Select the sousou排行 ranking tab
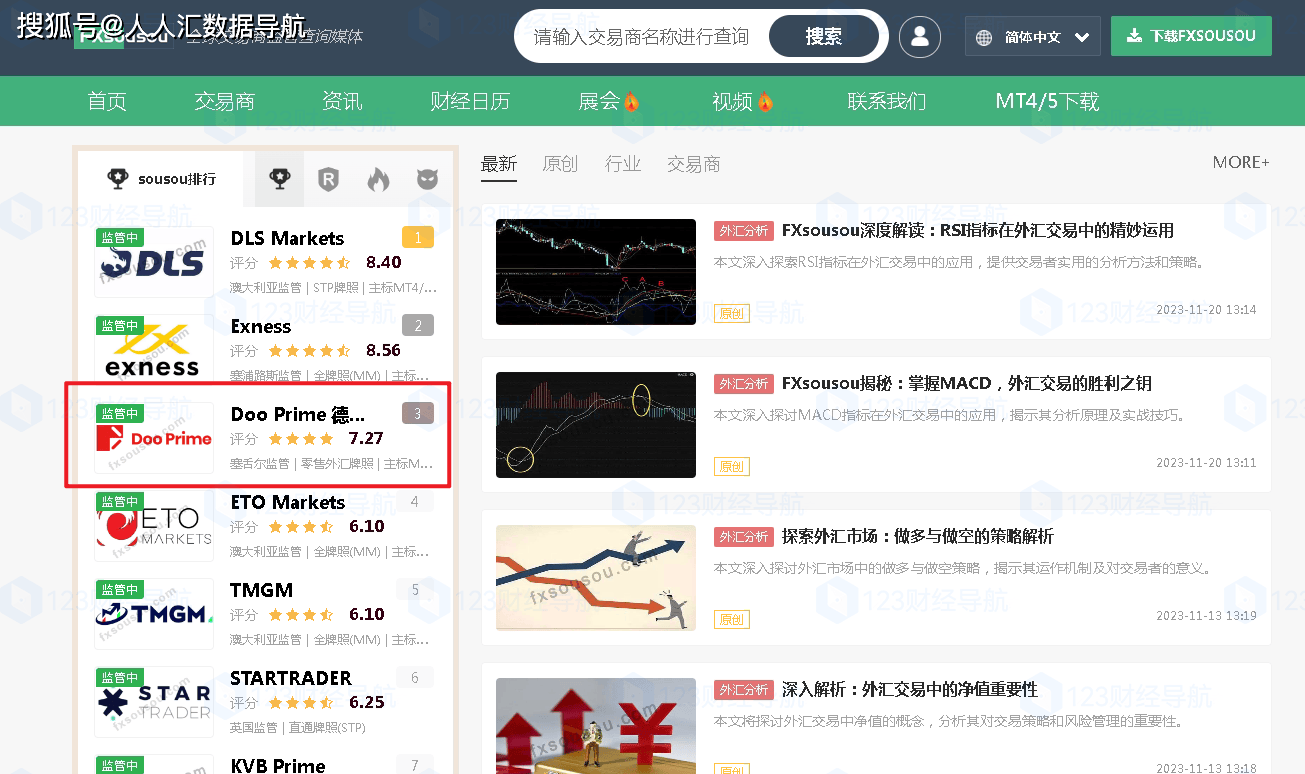The width and height of the screenshot is (1305, 774). click(162, 179)
